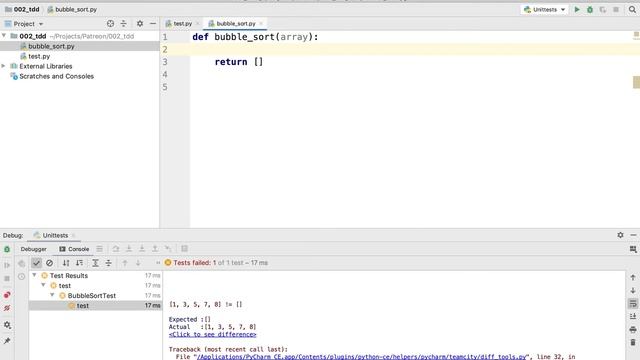Click the return statement on line 3
This screenshot has height=360, width=640.
(239, 62)
